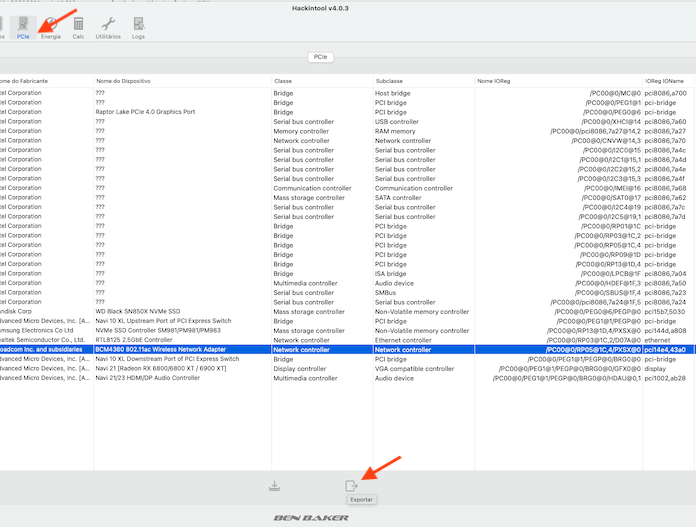Viewport: 696px width, 527px height.
Task: Click the Exportar export icon
Action: click(x=352, y=486)
